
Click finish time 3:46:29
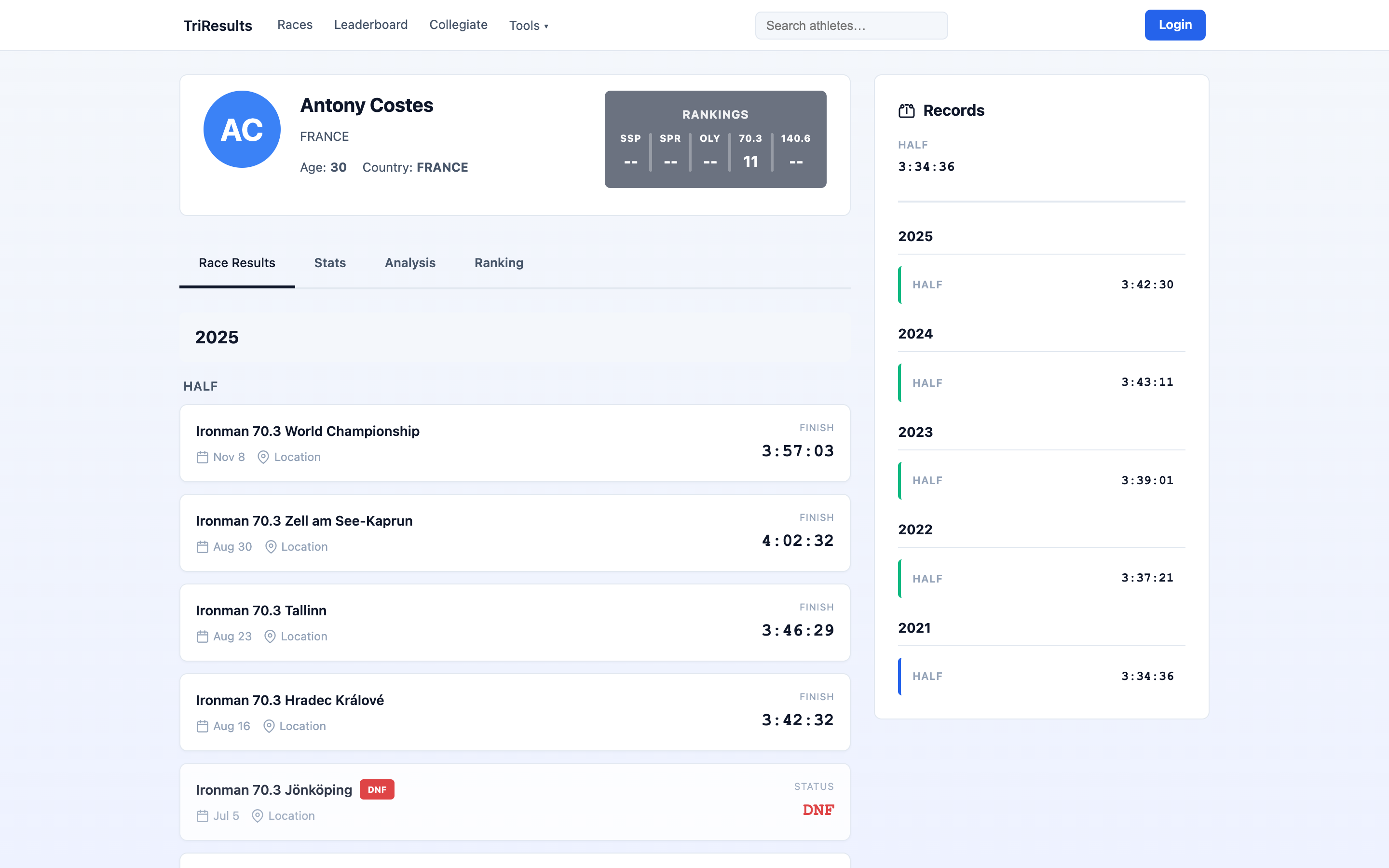798,630
